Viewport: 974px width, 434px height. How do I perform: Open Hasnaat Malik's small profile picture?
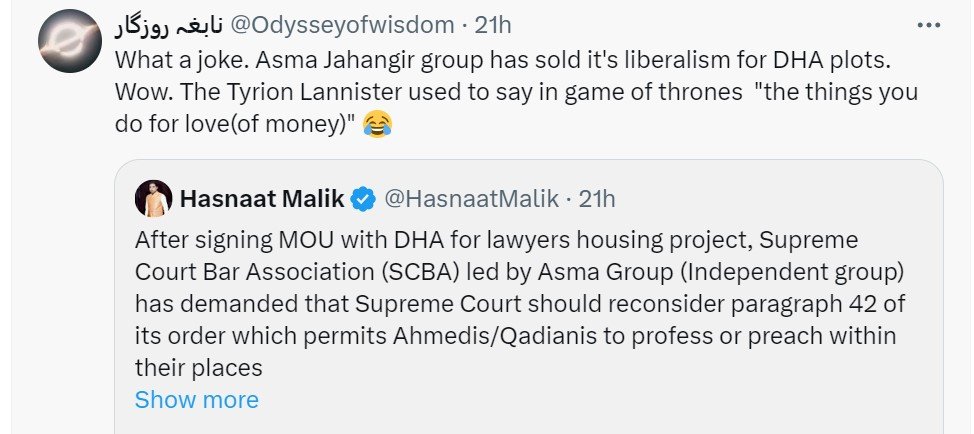click(152, 200)
